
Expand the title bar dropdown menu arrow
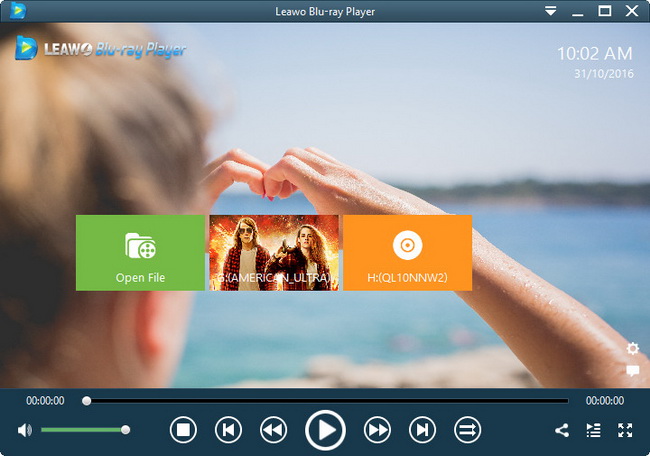(551, 11)
